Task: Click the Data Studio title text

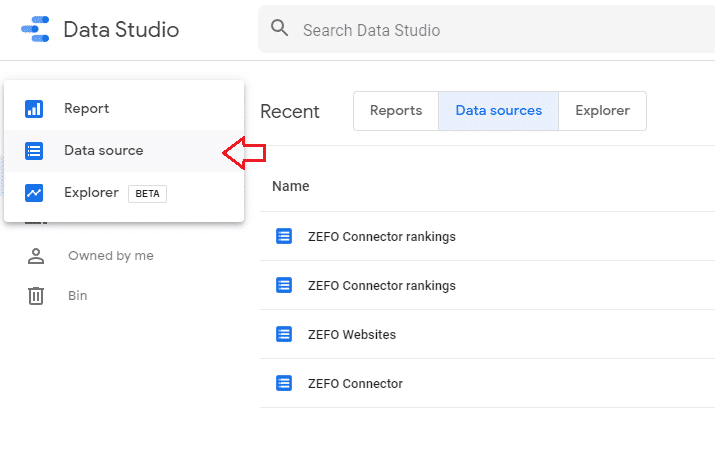Action: point(121,30)
